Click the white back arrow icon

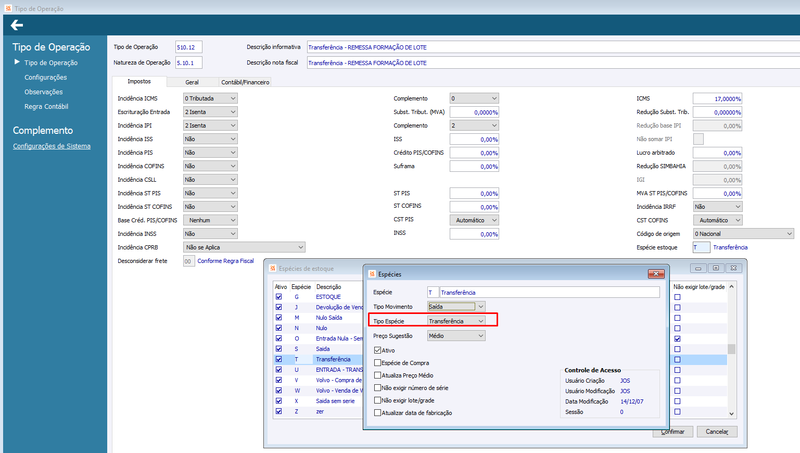(x=17, y=25)
